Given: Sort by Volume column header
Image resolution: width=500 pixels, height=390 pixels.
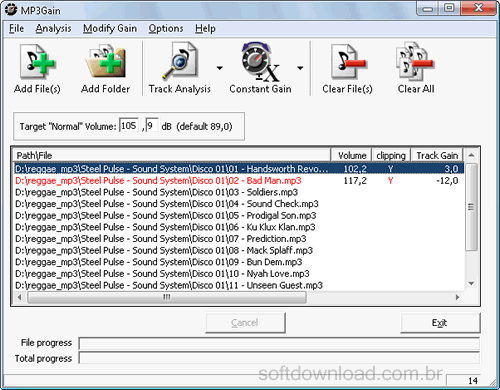Looking at the screenshot, I should click(x=351, y=155).
